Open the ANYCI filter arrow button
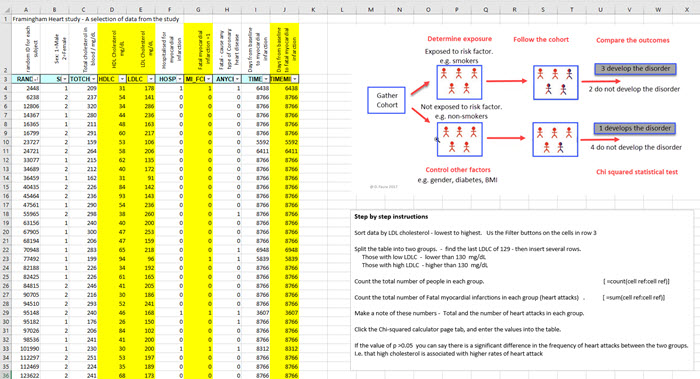 click(x=237, y=79)
